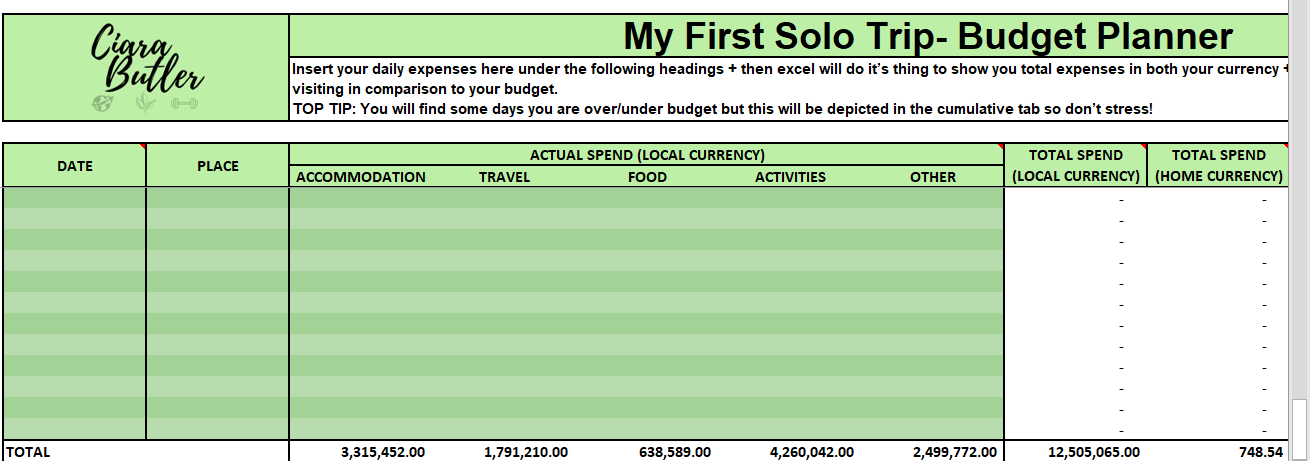Select the ACCOMMODATION column heading
Screen dimensions: 1310x461
point(361,177)
